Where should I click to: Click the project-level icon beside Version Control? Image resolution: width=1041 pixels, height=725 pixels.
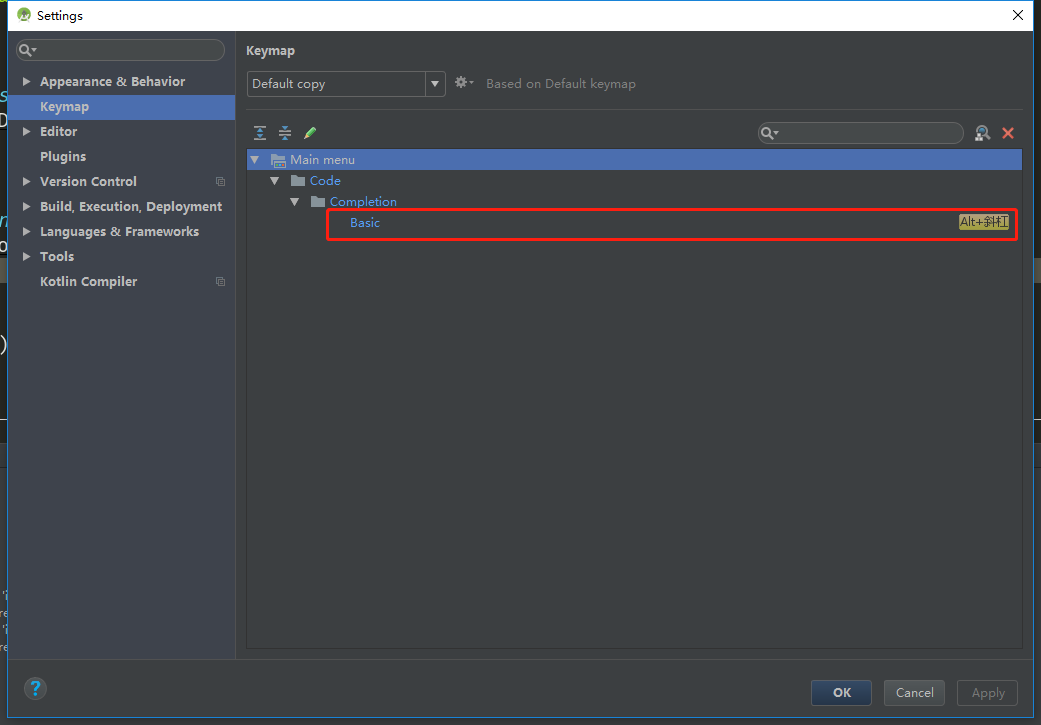[x=220, y=182]
